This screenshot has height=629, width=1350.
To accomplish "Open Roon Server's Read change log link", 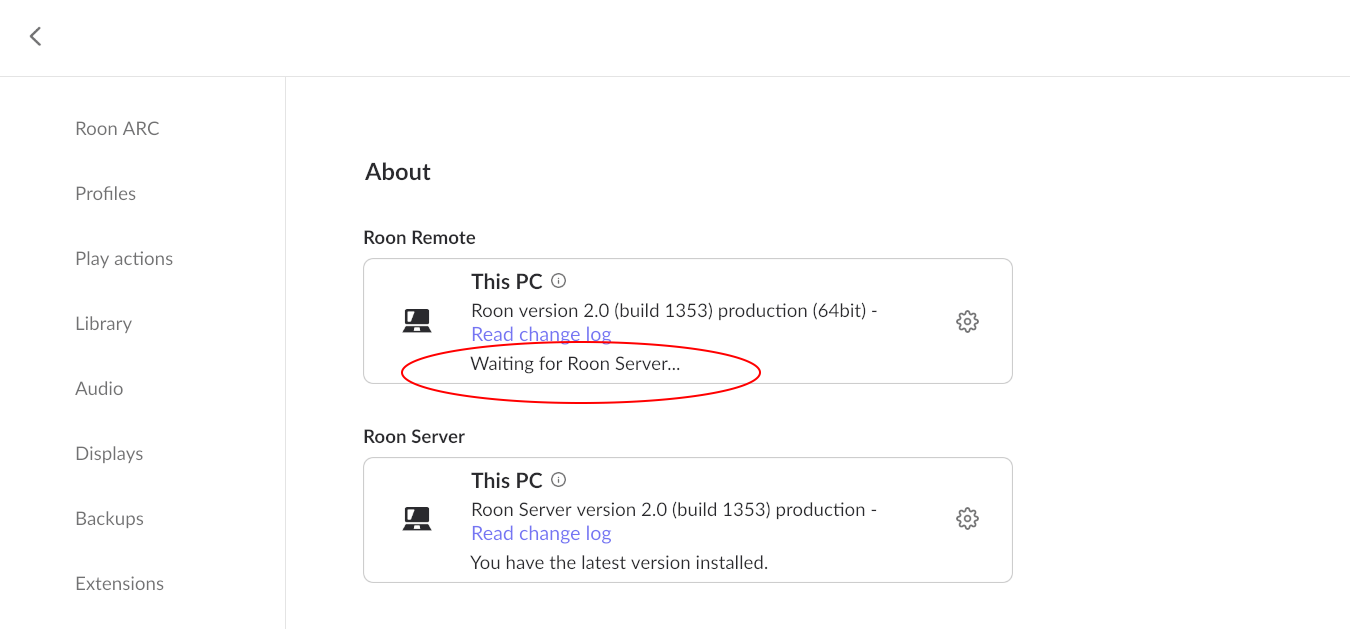I will (541, 534).
